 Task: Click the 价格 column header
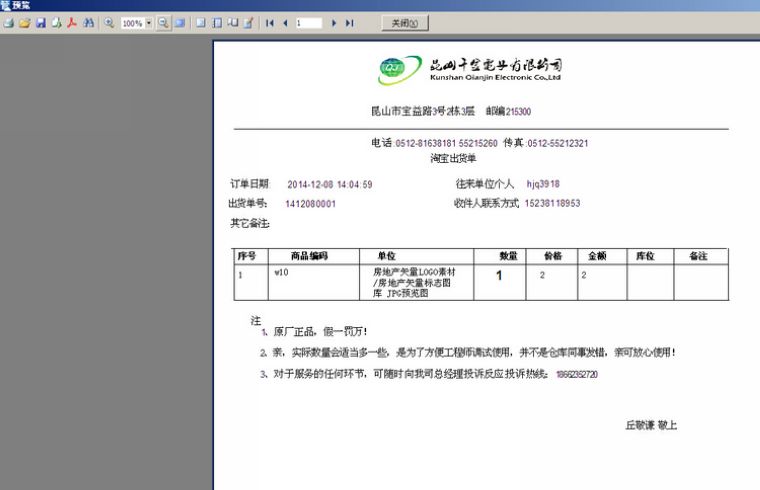point(553,256)
